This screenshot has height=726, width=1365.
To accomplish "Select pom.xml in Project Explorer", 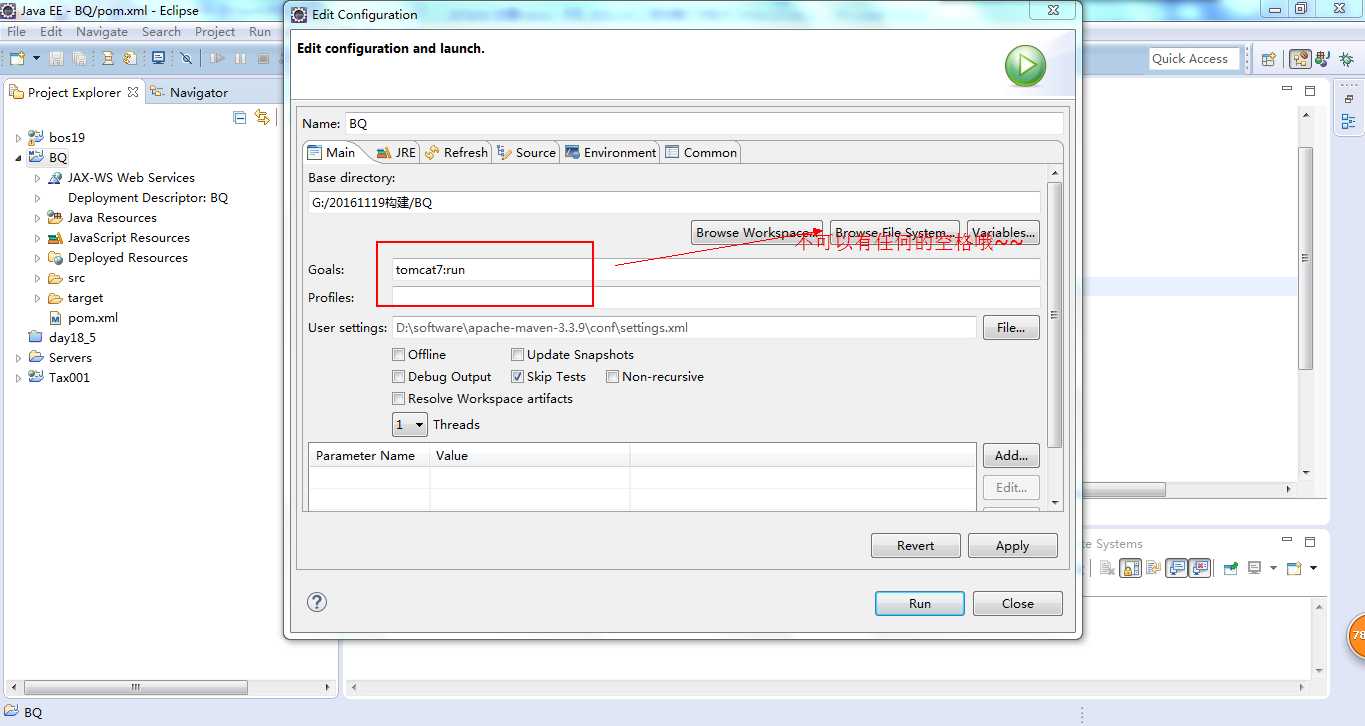I will (x=84, y=317).
